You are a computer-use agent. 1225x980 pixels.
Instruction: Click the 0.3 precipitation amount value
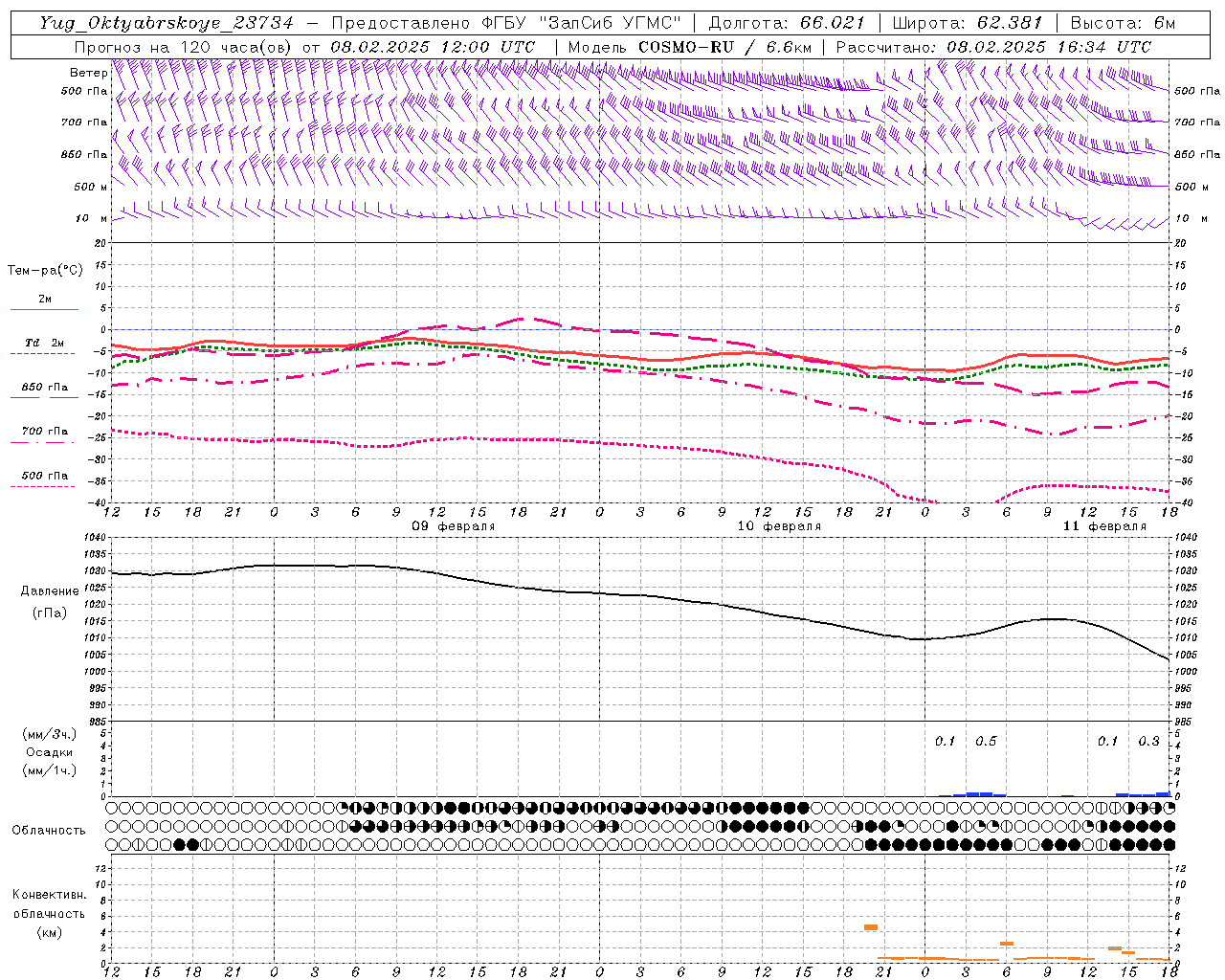pos(1148,741)
